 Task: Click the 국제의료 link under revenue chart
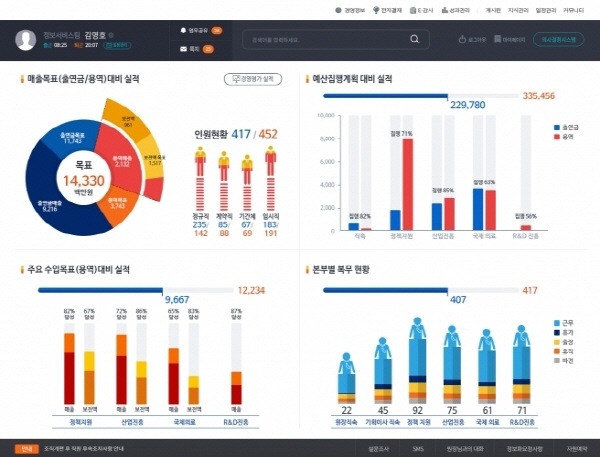pyautogui.click(x=184, y=423)
